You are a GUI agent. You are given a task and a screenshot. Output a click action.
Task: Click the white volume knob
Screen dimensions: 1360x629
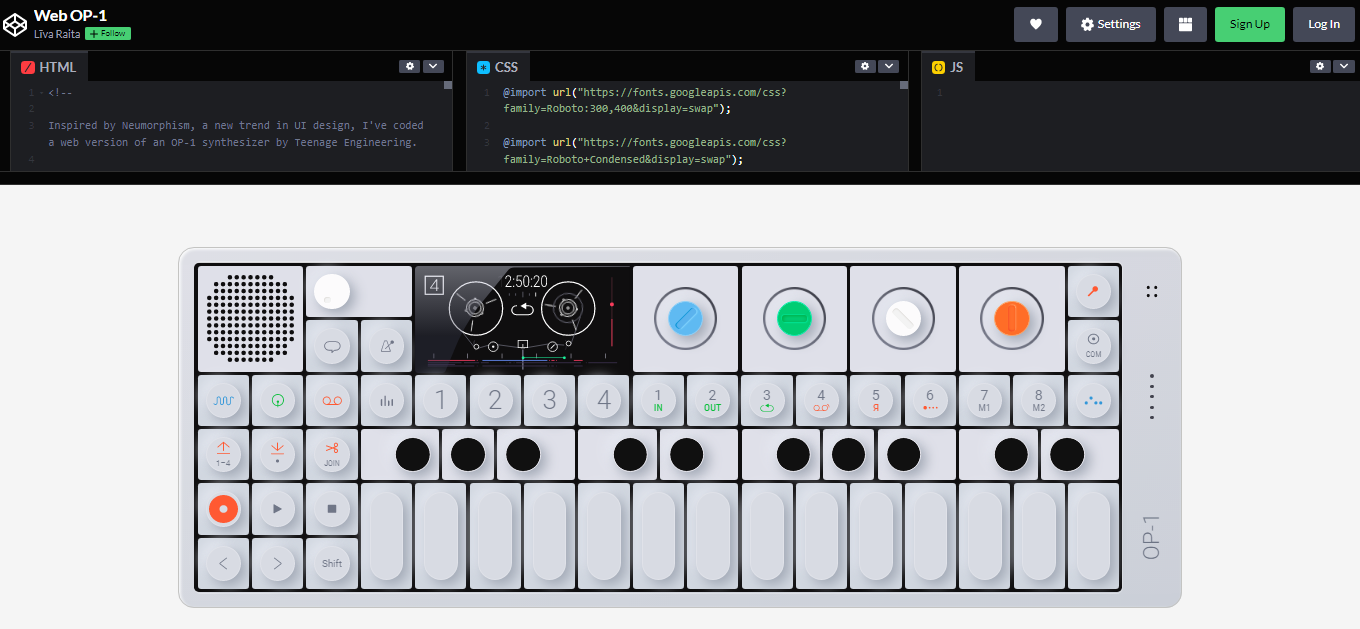(x=332, y=292)
